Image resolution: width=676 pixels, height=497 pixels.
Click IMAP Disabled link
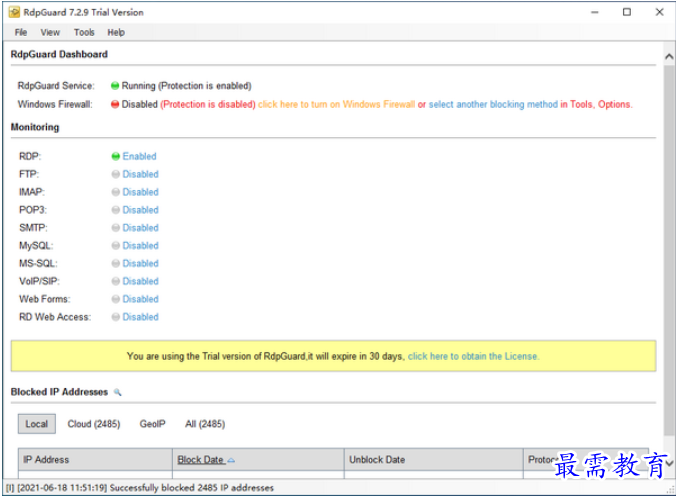pyautogui.click(x=141, y=192)
